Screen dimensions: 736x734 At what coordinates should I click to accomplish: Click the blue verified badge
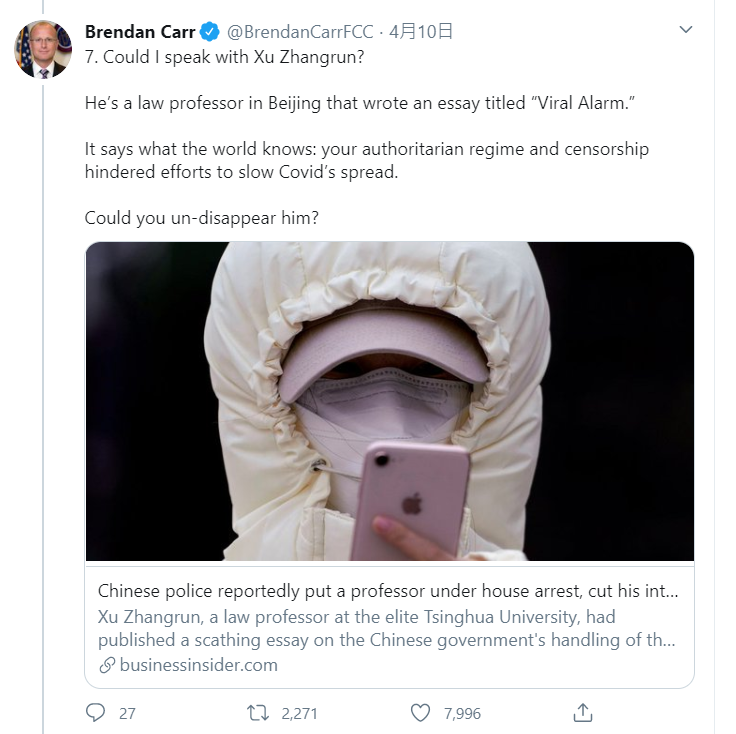tap(211, 32)
